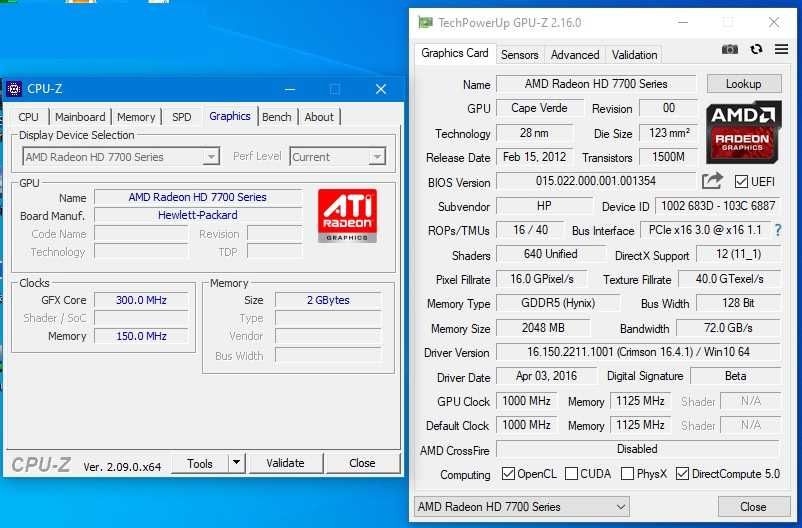The image size is (802, 528).
Task: Click the DirectX Support 12 (11_1) value
Action: [x=739, y=254]
